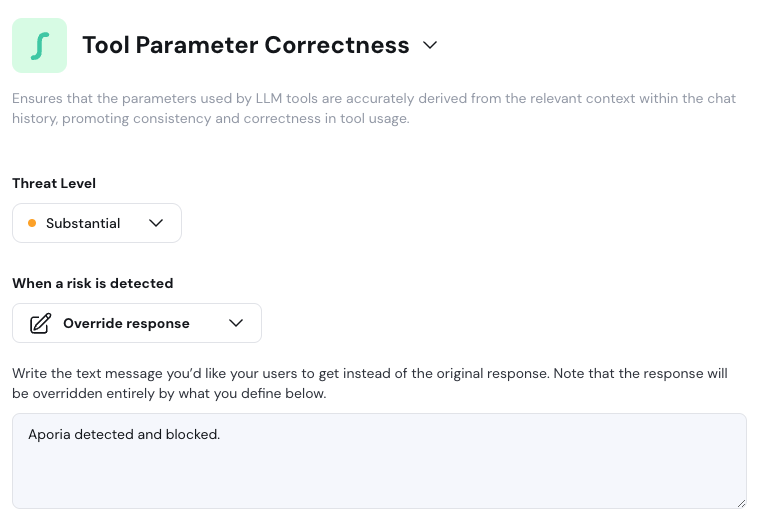Place cursor at end of 'blocked.' in textarea

(220, 434)
